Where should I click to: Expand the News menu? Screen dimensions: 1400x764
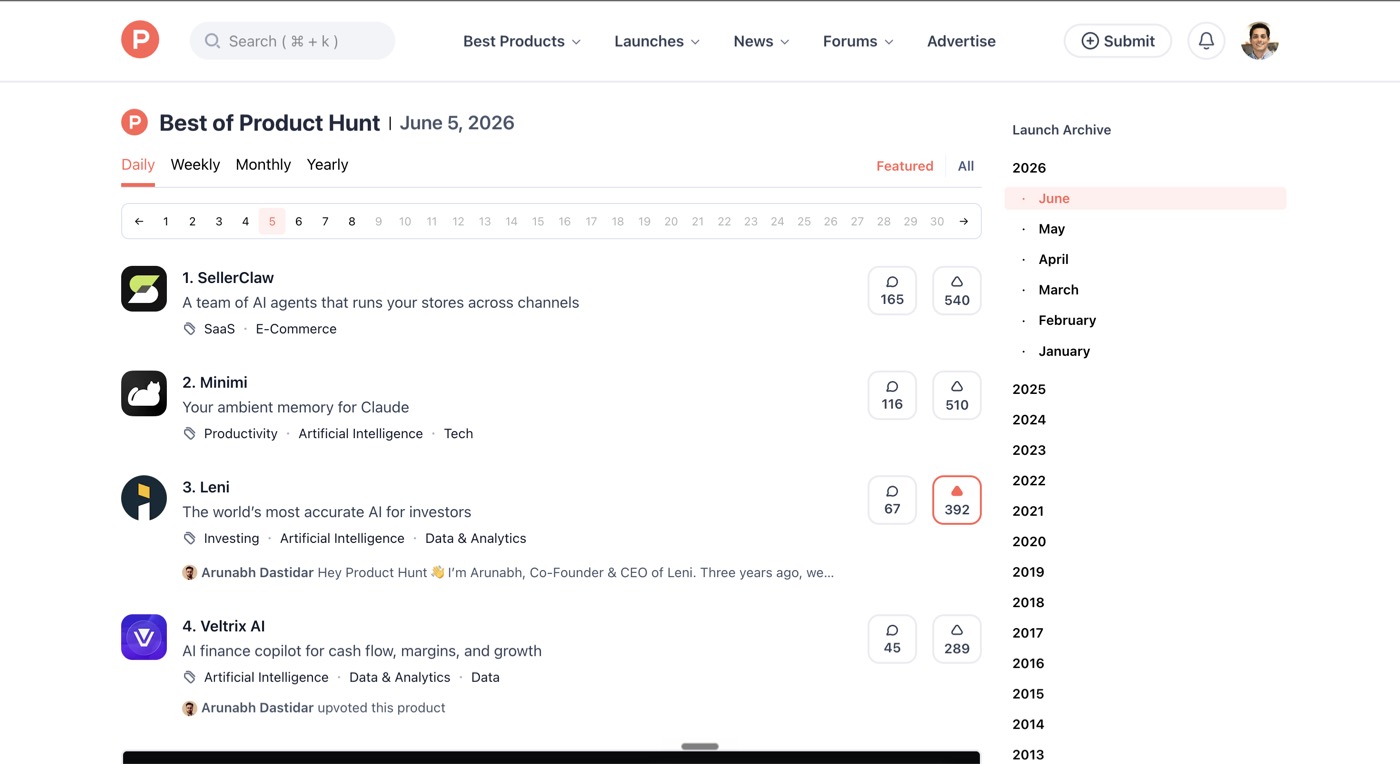point(761,41)
